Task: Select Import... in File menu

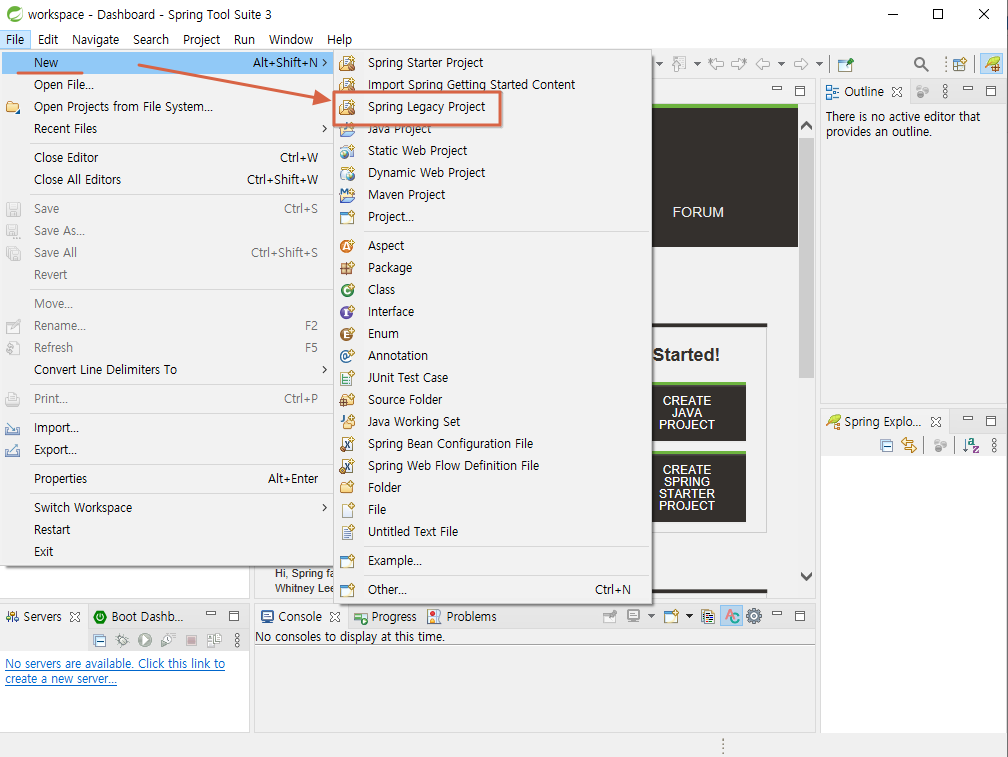Action: coord(56,428)
